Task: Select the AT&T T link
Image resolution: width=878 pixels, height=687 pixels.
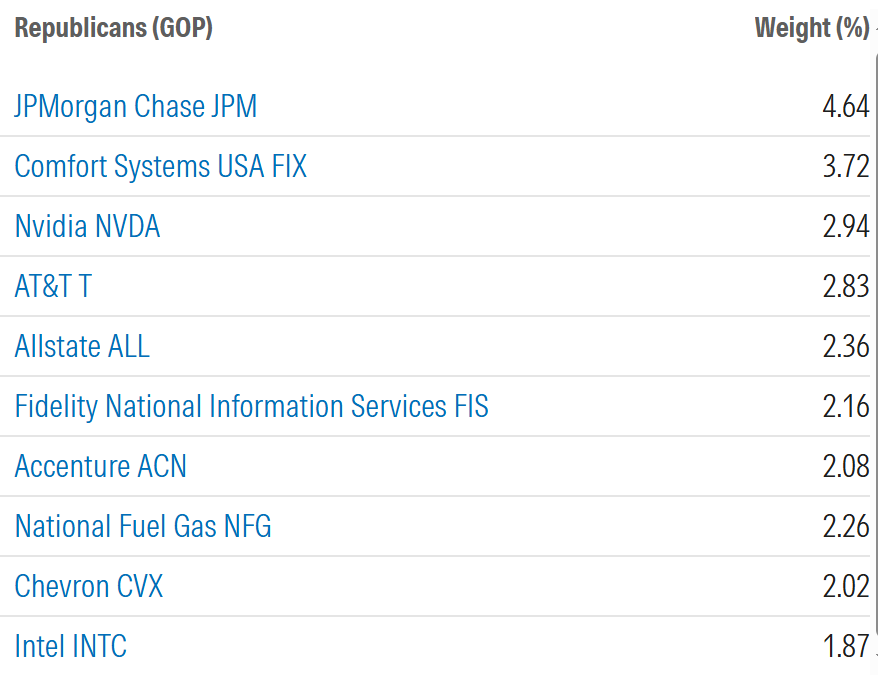Action: click(x=53, y=286)
